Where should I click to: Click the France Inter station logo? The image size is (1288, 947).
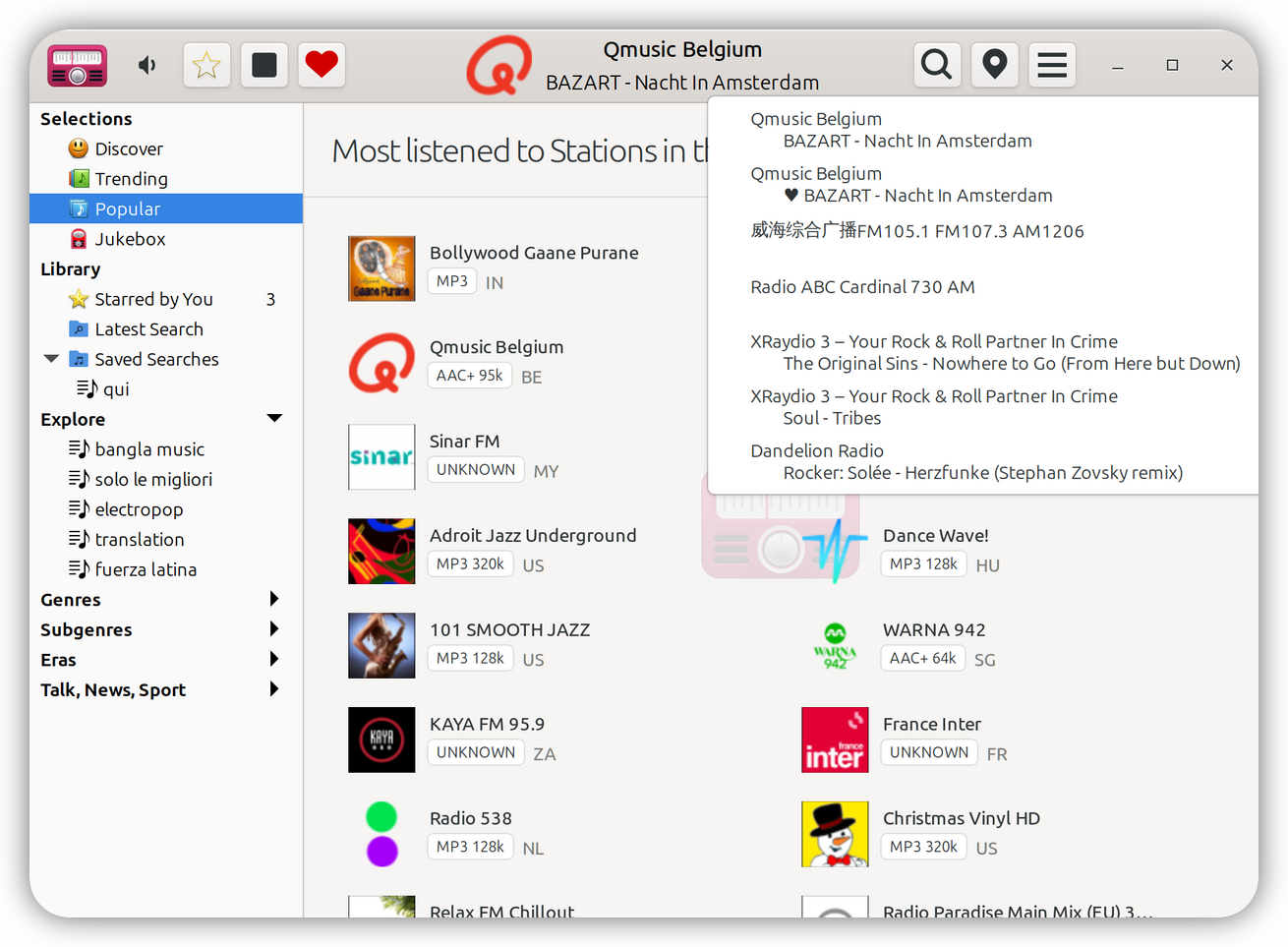coord(835,740)
